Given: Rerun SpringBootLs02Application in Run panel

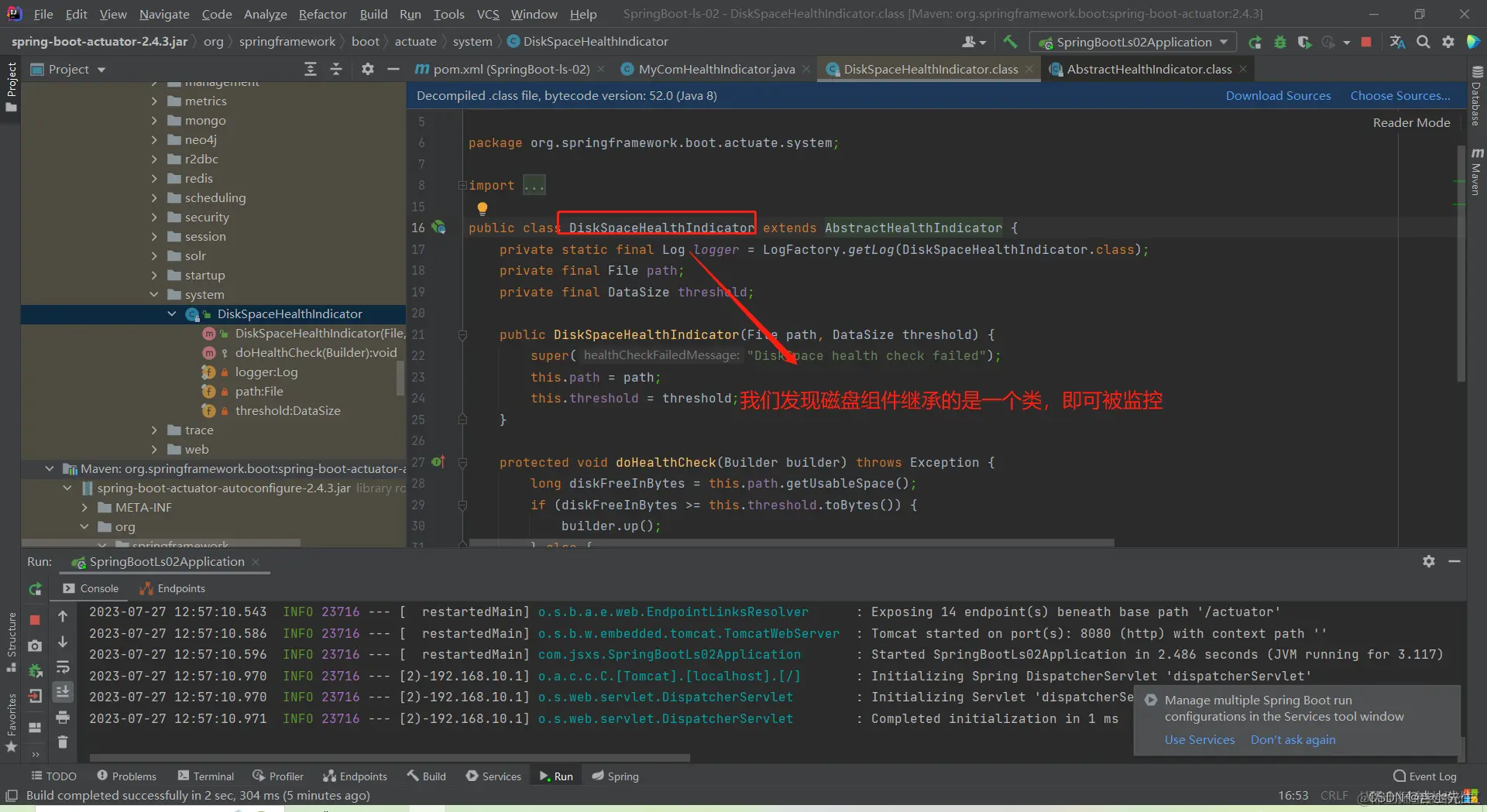Looking at the screenshot, I should pos(36,589).
